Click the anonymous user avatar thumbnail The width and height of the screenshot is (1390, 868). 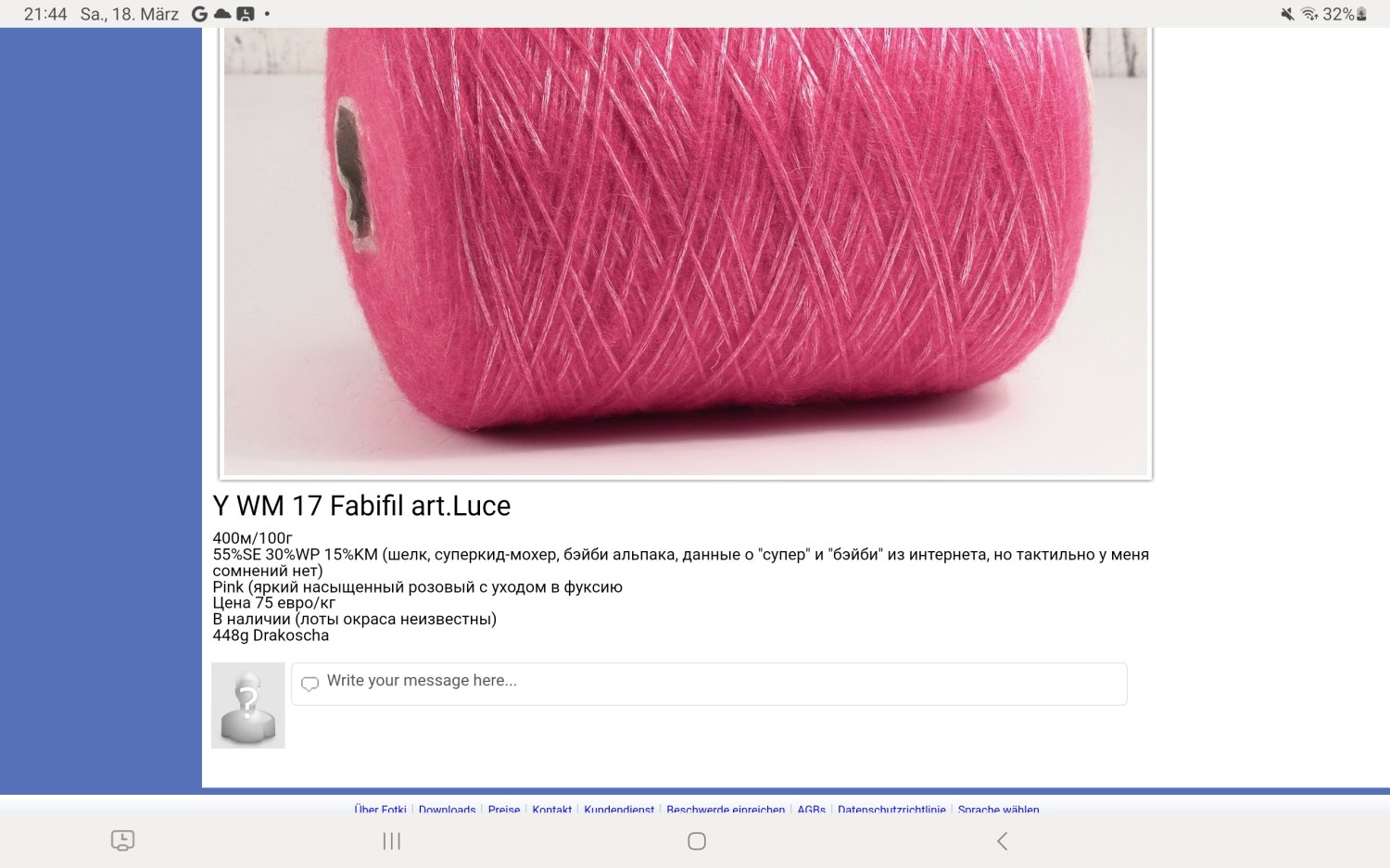[x=248, y=705]
